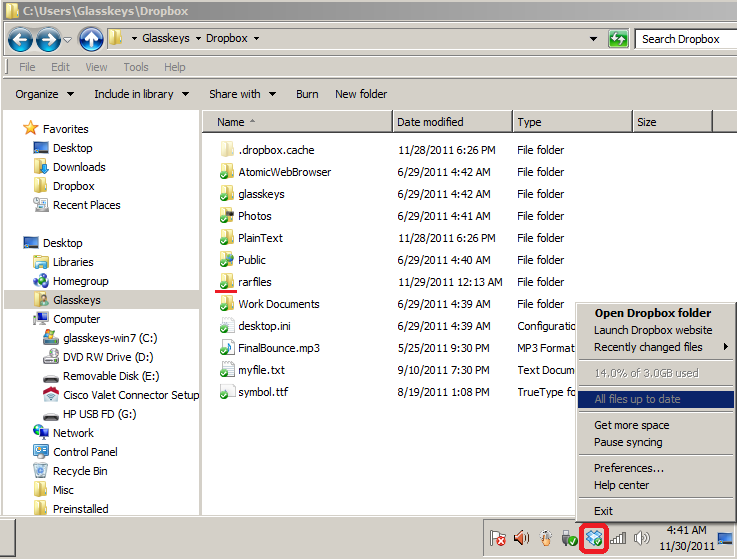Select the FinalBounce.mp3 file icon

[x=227, y=348]
